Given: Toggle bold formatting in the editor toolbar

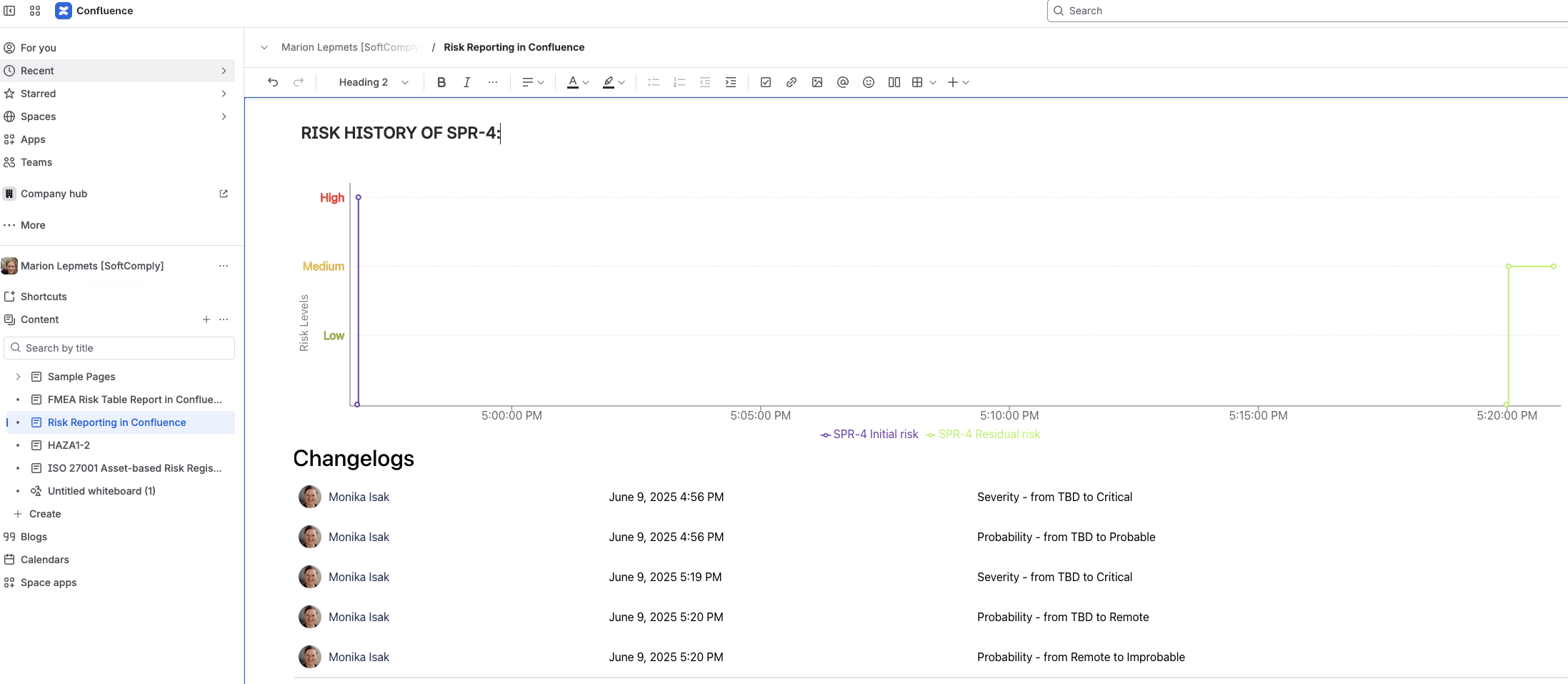Looking at the screenshot, I should coord(441,82).
